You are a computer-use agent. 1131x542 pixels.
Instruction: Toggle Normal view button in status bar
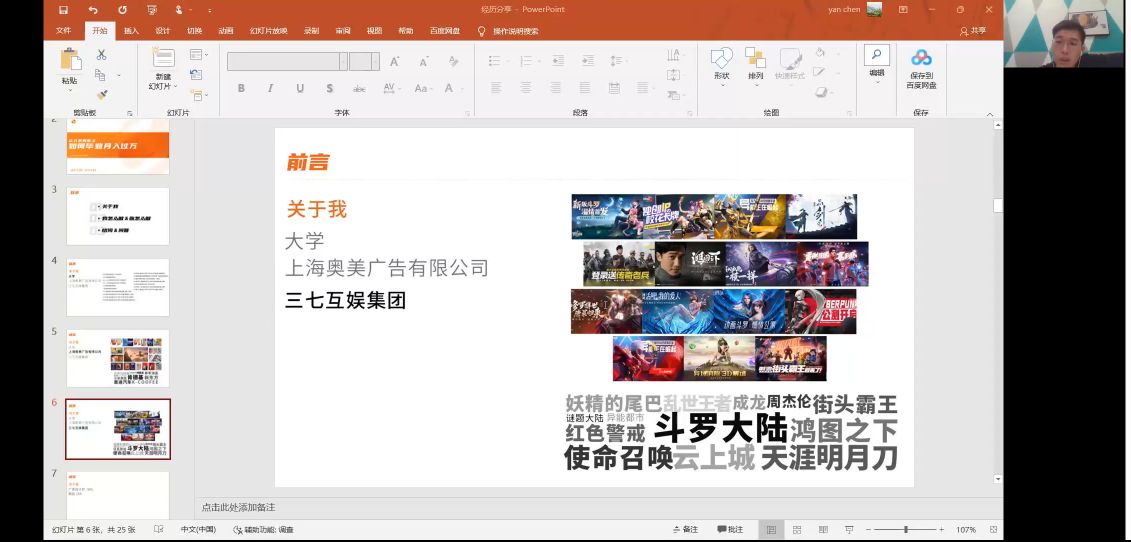click(771, 530)
